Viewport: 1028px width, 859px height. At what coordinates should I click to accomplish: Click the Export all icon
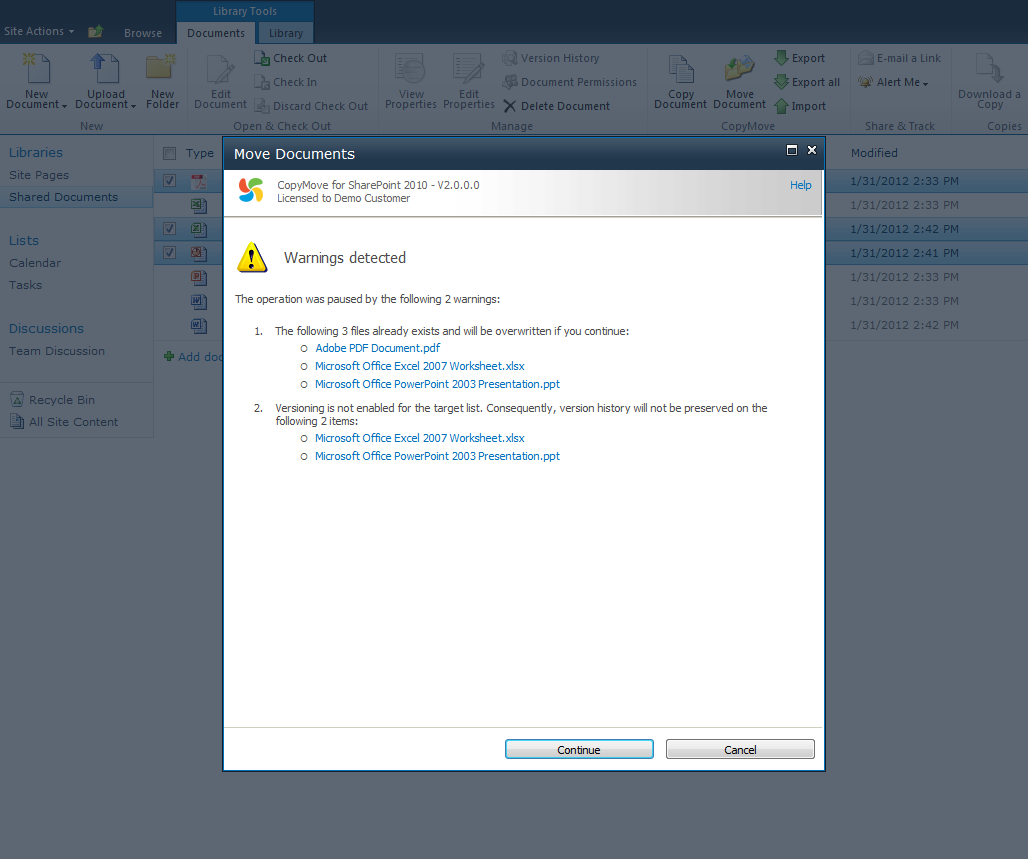[x=781, y=81]
